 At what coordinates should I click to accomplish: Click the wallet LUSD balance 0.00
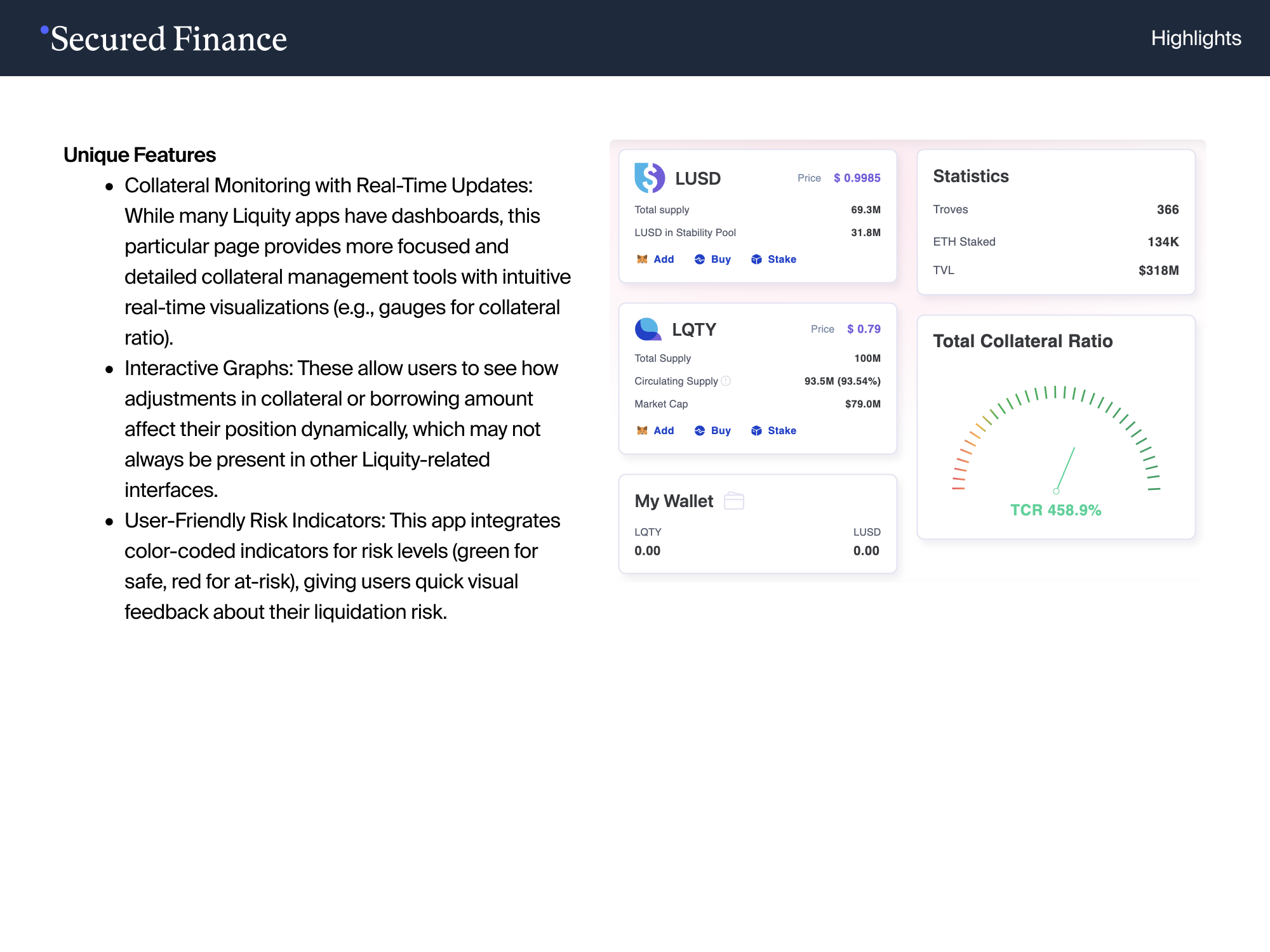[866, 551]
